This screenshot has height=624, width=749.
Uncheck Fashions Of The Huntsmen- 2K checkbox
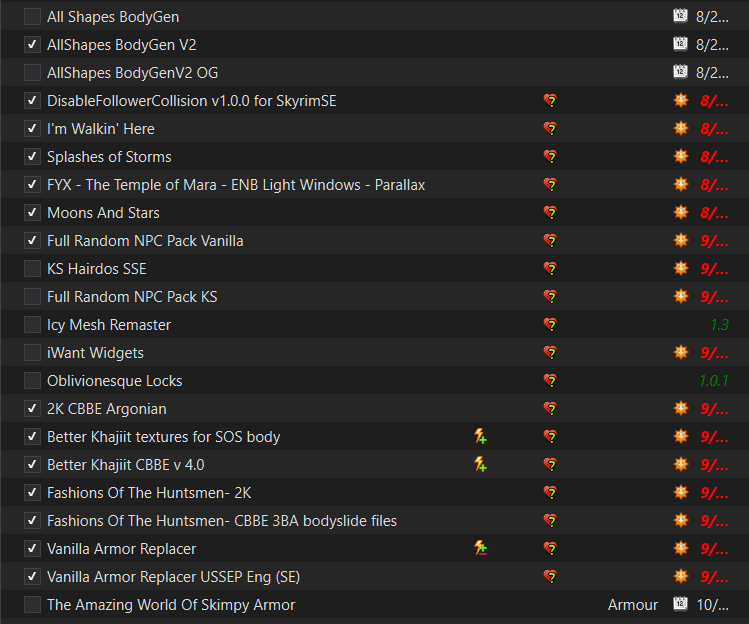pyautogui.click(x=32, y=493)
